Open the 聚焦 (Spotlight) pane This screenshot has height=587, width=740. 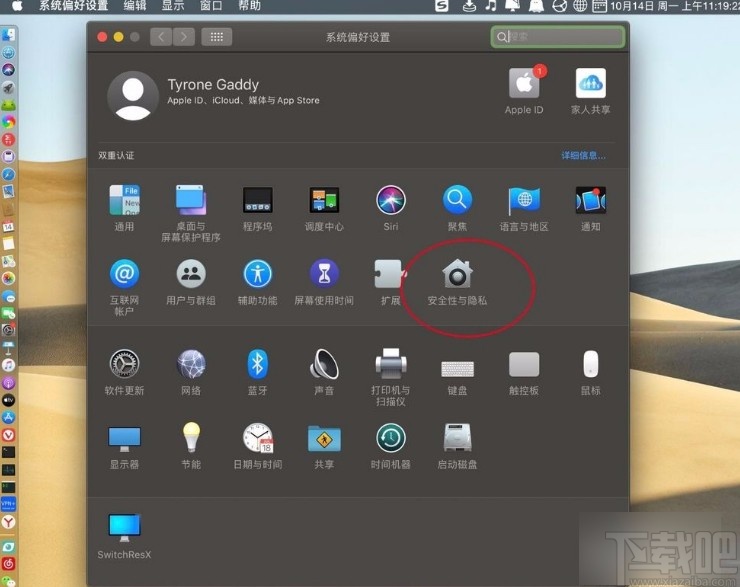click(457, 200)
